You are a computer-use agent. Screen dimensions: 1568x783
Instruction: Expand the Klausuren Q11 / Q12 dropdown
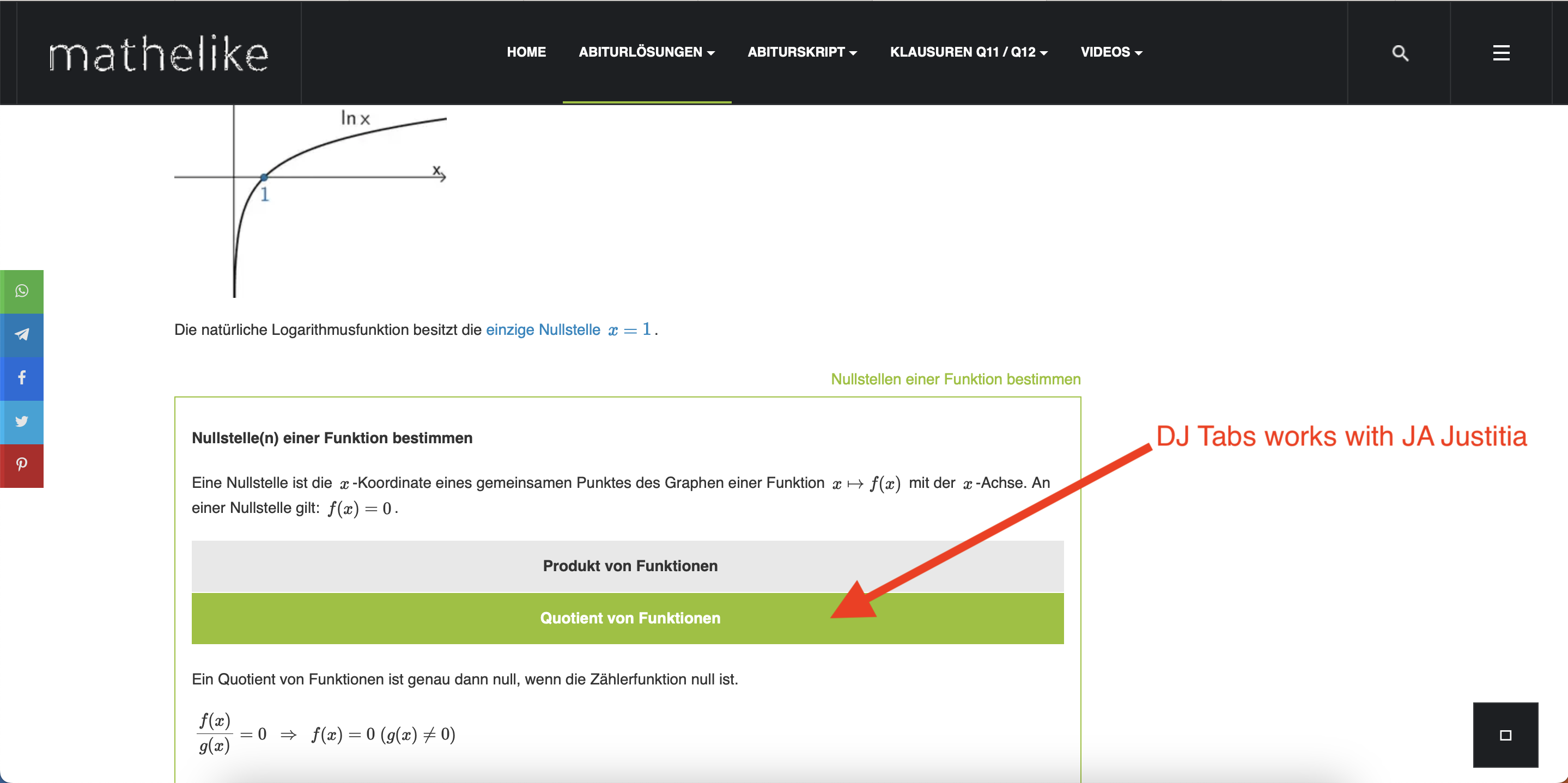click(969, 52)
